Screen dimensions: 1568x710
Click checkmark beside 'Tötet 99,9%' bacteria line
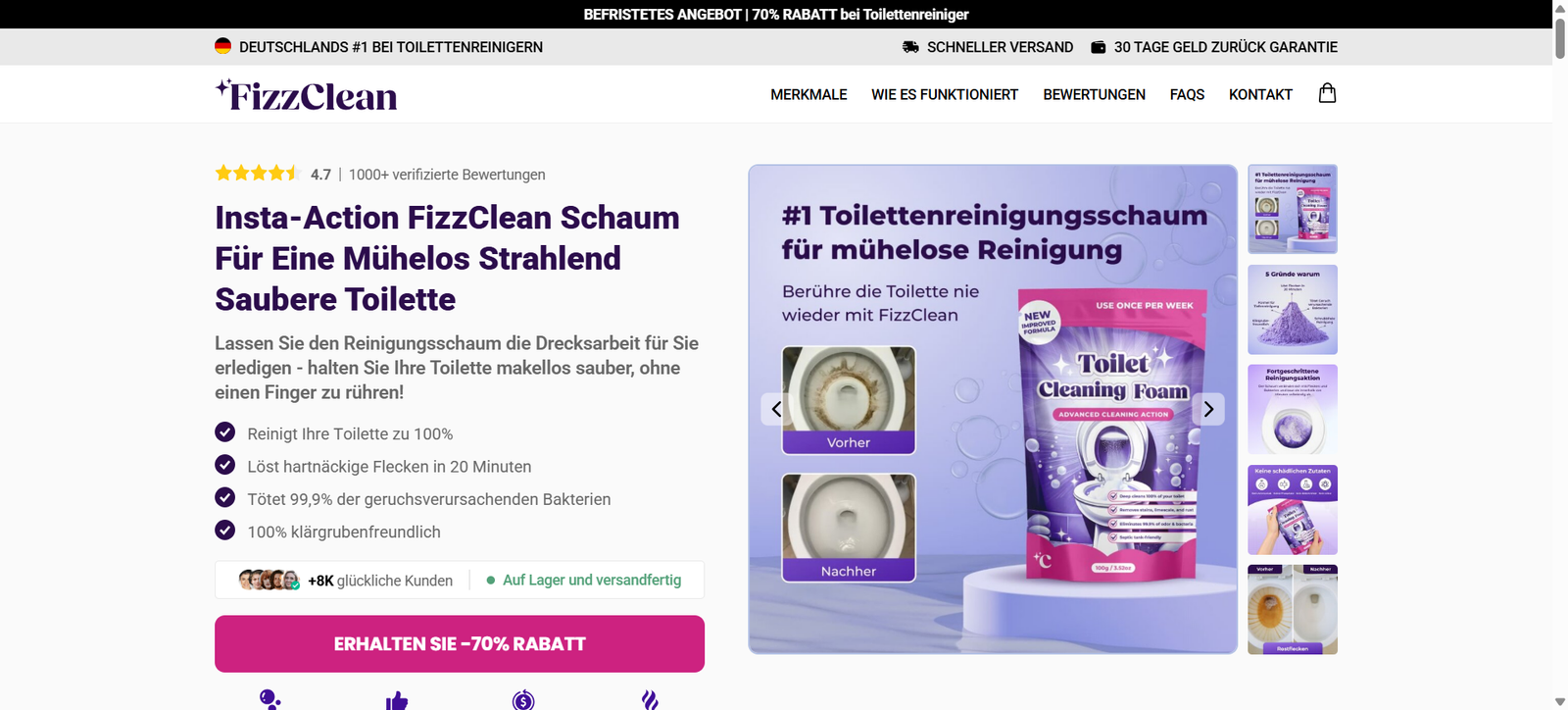(x=225, y=498)
